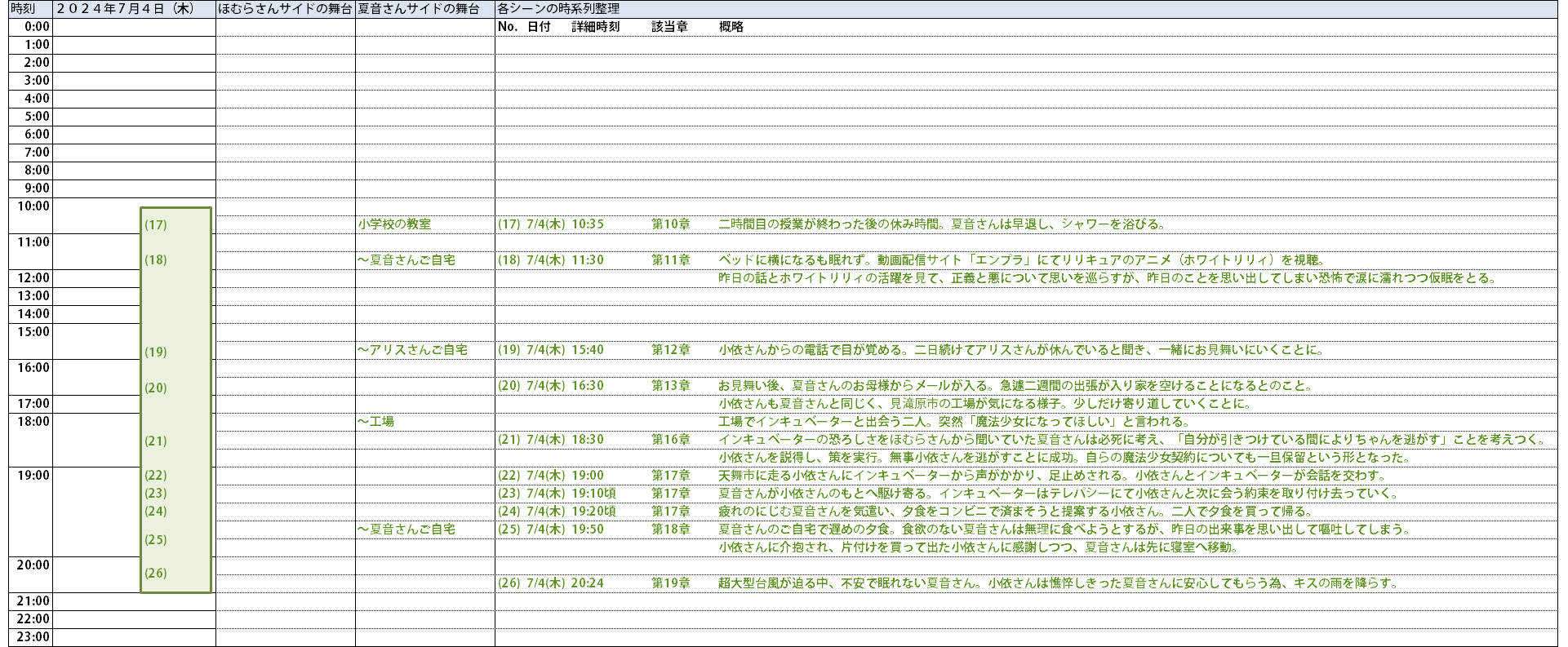
Task: Click the 各シーンの時系列整理 header cell
Action: [x=558, y=9]
